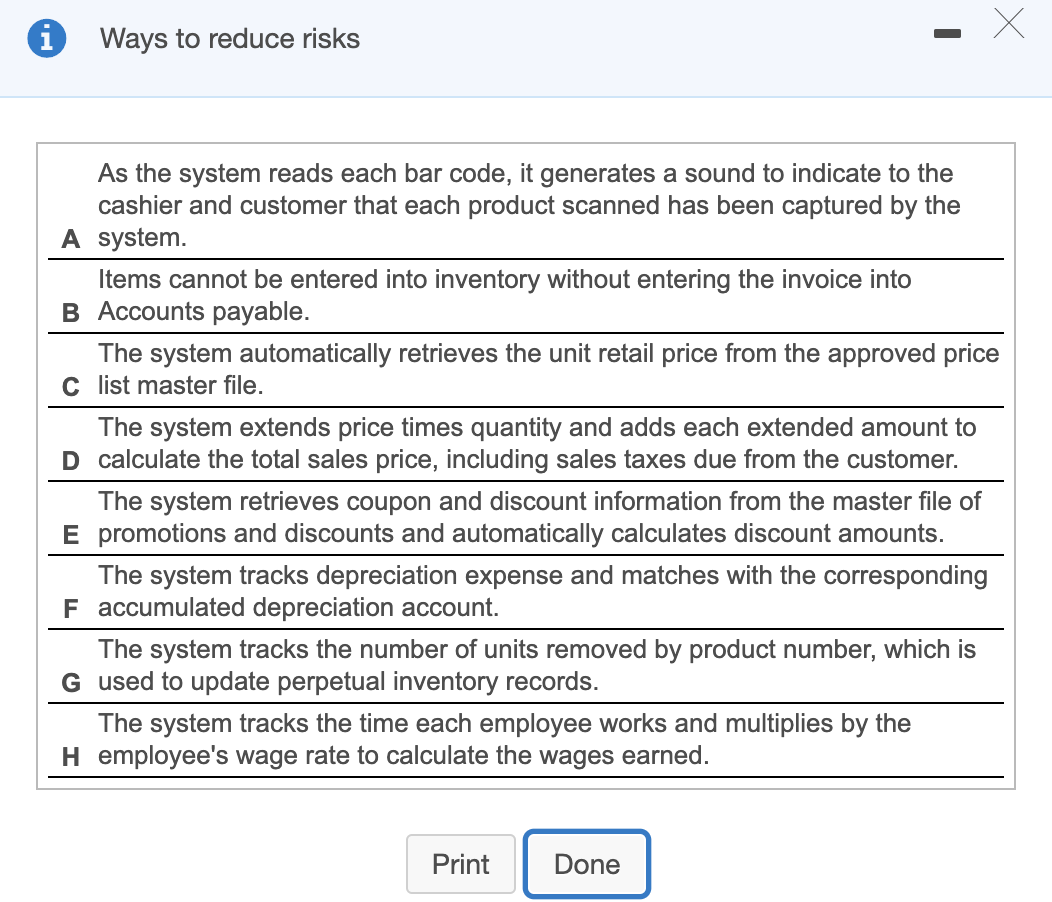
Task: Click the blue info icon
Action: [46, 37]
